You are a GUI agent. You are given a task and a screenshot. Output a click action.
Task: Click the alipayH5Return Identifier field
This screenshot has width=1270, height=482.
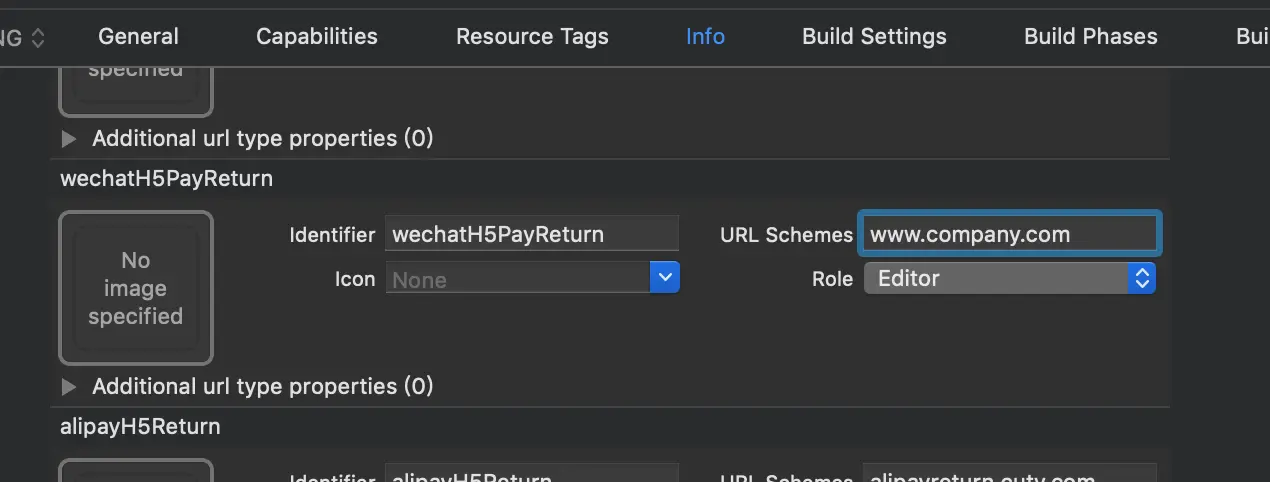tap(531, 474)
